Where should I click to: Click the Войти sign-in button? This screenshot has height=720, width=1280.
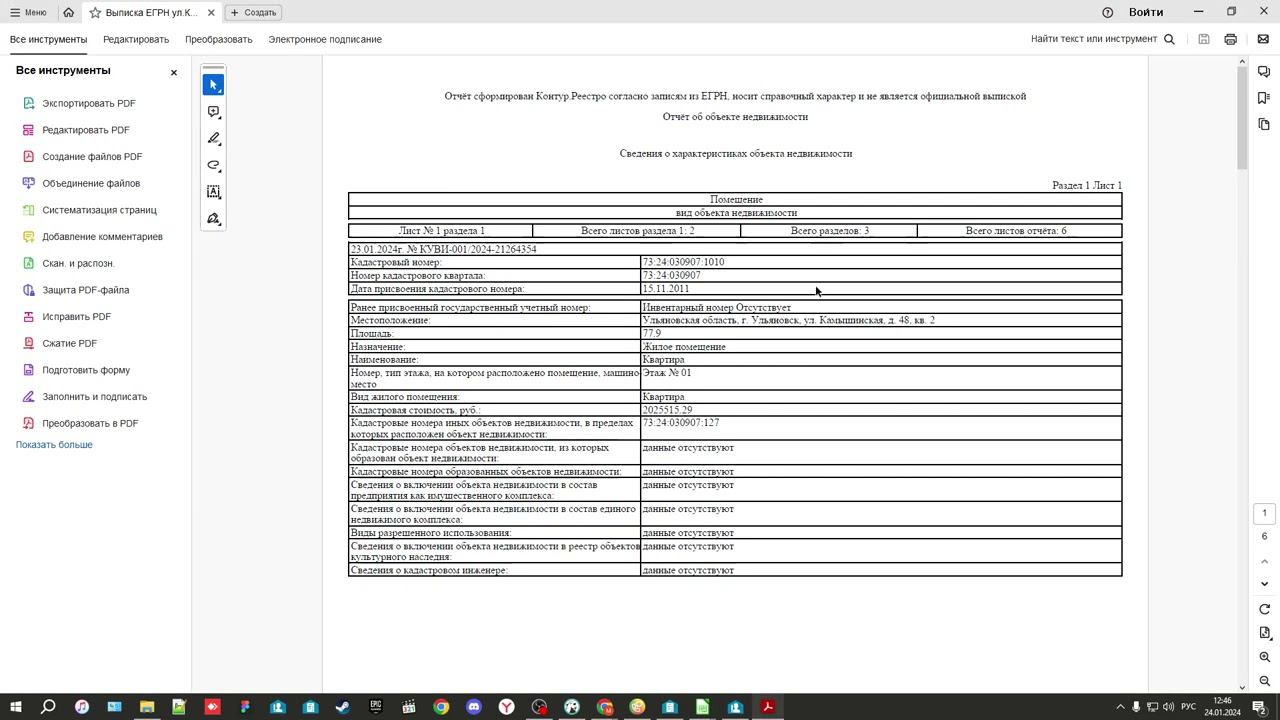click(x=1146, y=12)
